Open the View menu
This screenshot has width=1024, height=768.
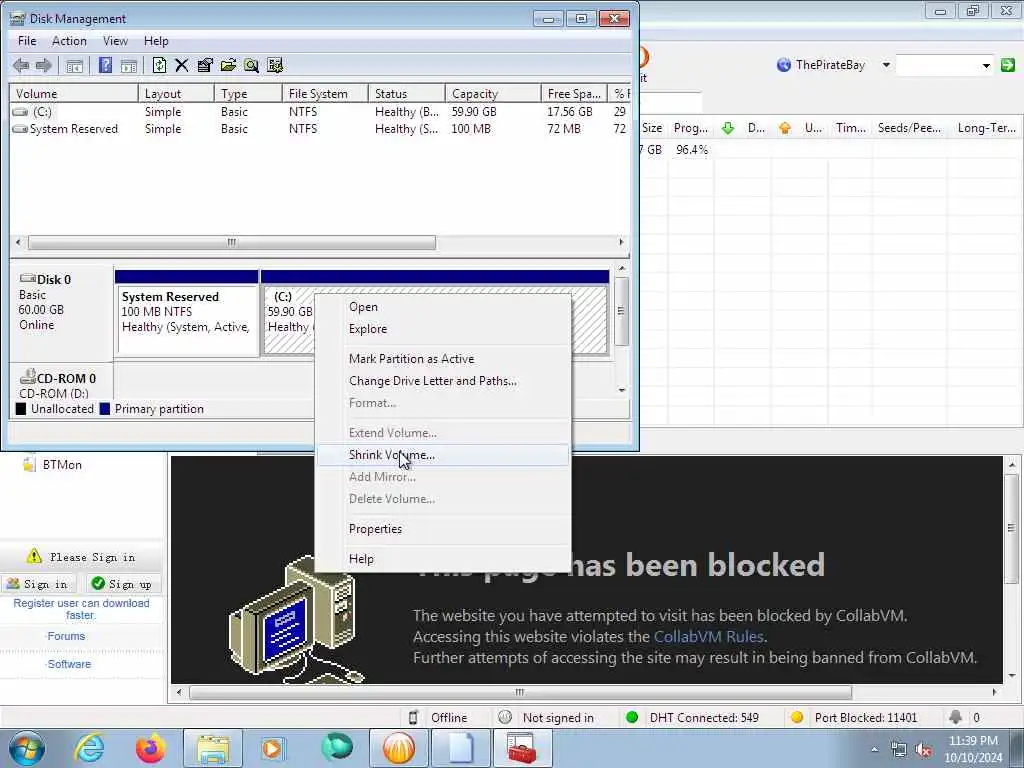[x=115, y=40]
